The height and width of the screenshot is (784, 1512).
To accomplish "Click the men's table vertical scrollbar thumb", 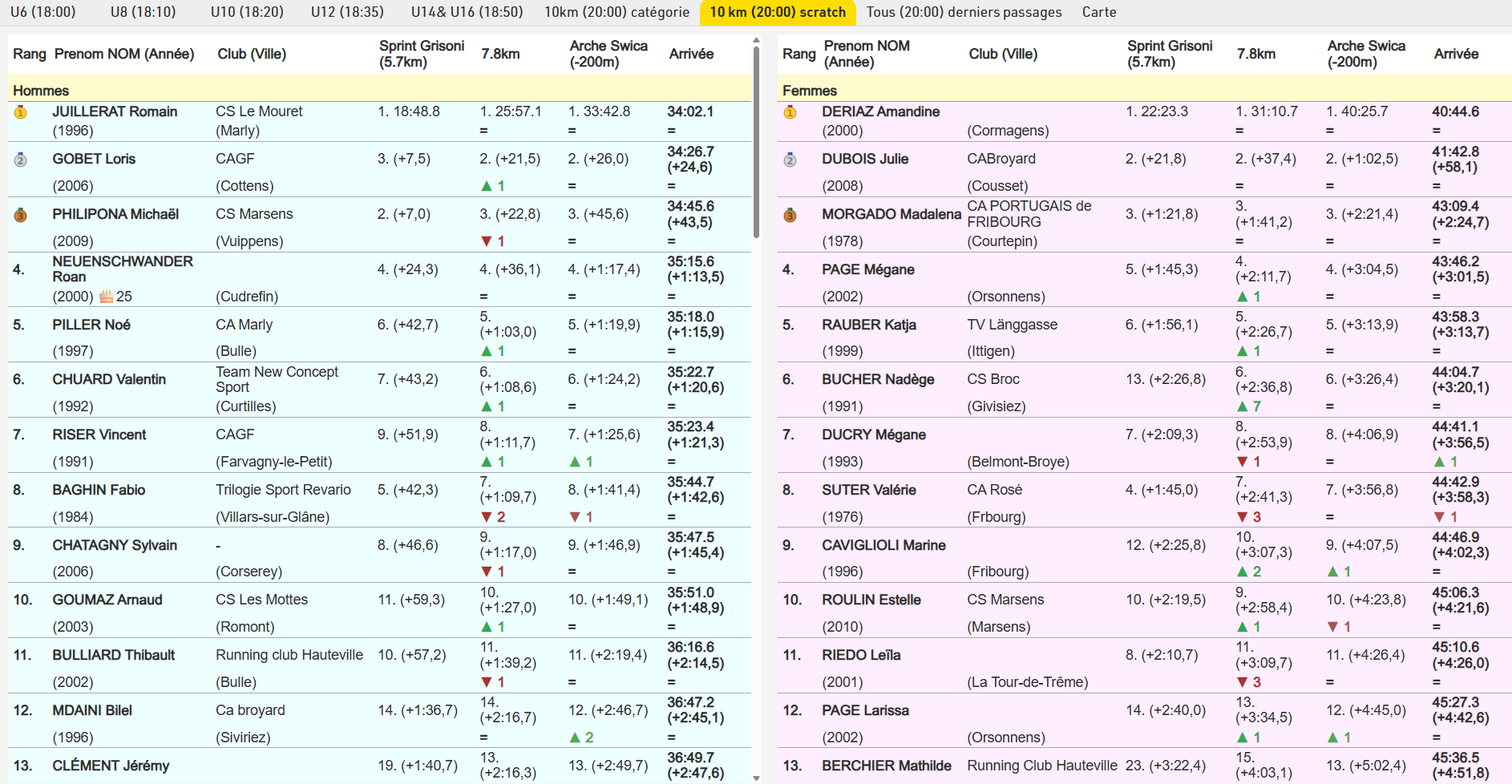I will pyautogui.click(x=756, y=142).
